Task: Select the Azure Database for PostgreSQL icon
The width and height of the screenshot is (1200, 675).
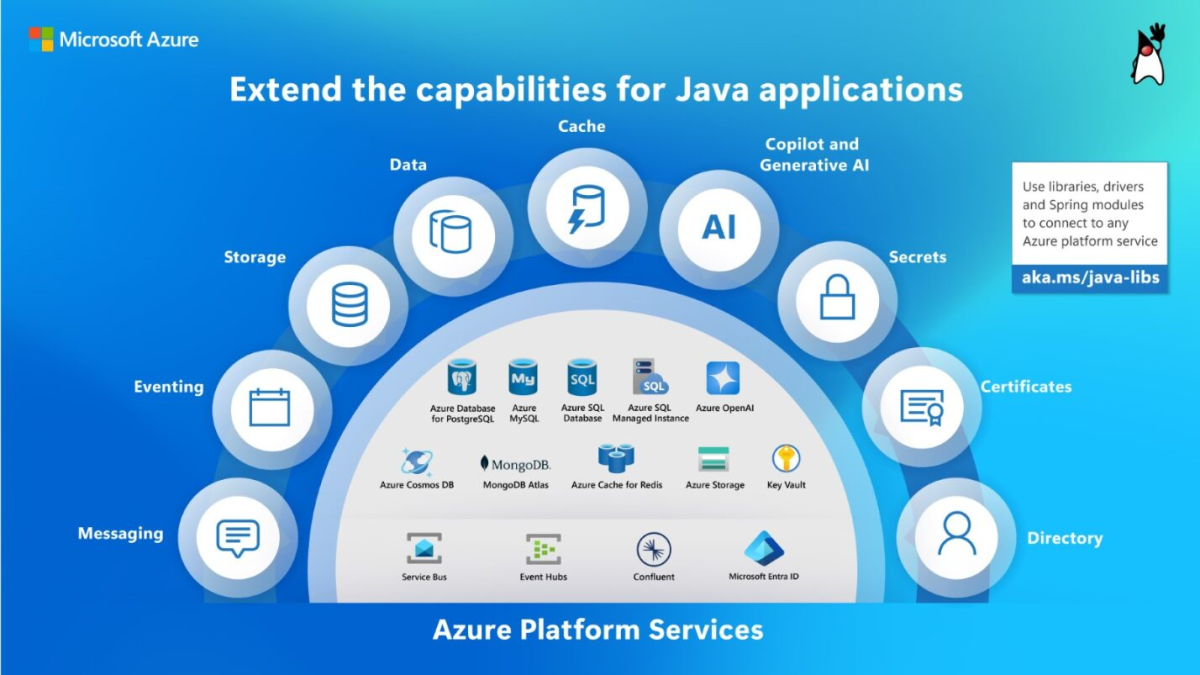Action: pyautogui.click(x=460, y=375)
